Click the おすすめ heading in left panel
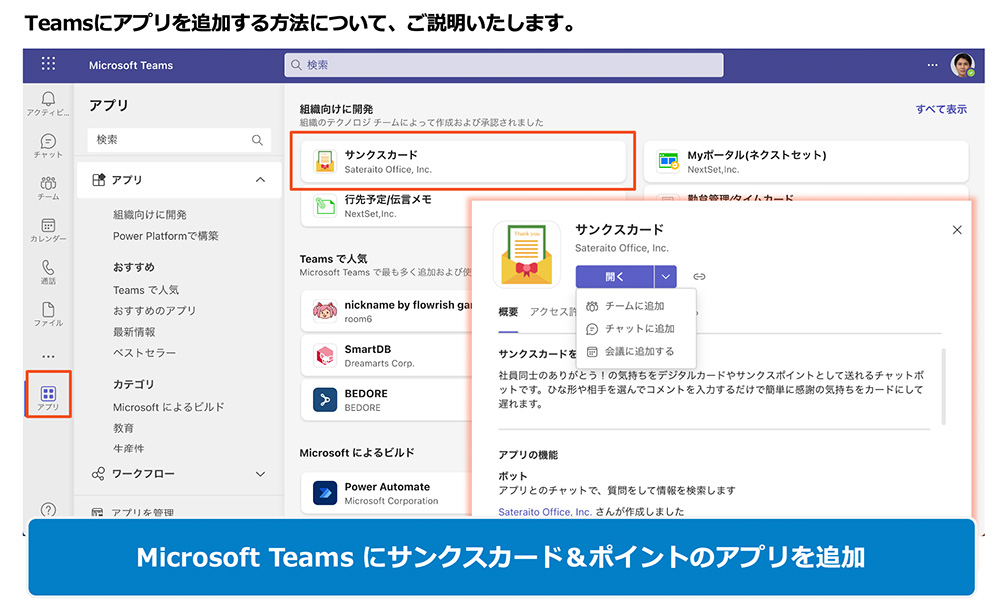This screenshot has height=605, width=1000. coord(134,267)
